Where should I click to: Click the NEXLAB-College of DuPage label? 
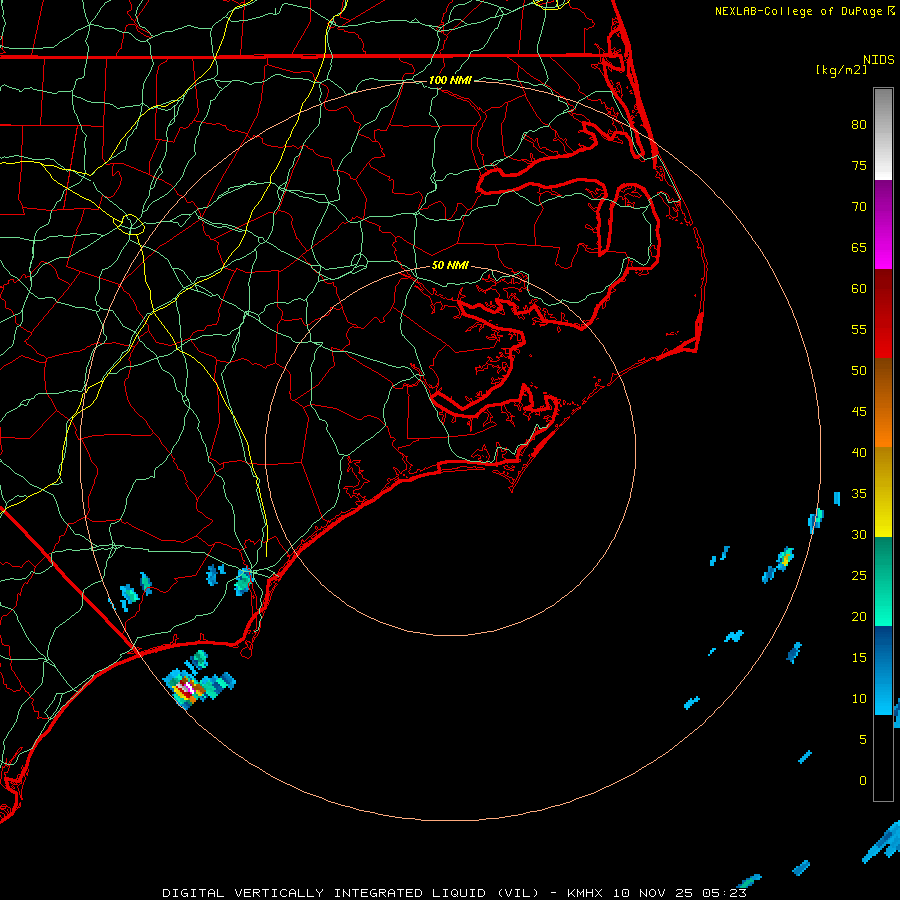pyautogui.click(x=799, y=11)
